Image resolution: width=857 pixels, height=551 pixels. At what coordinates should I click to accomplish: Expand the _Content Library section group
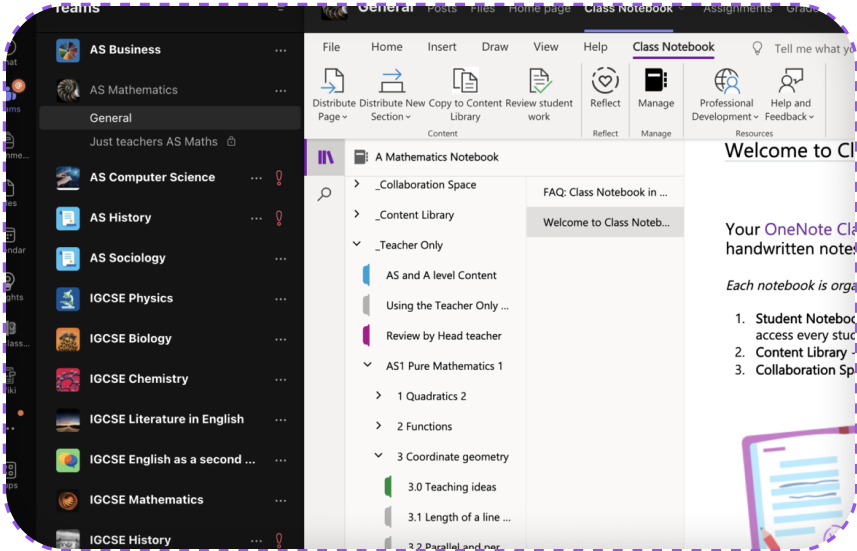tap(357, 214)
